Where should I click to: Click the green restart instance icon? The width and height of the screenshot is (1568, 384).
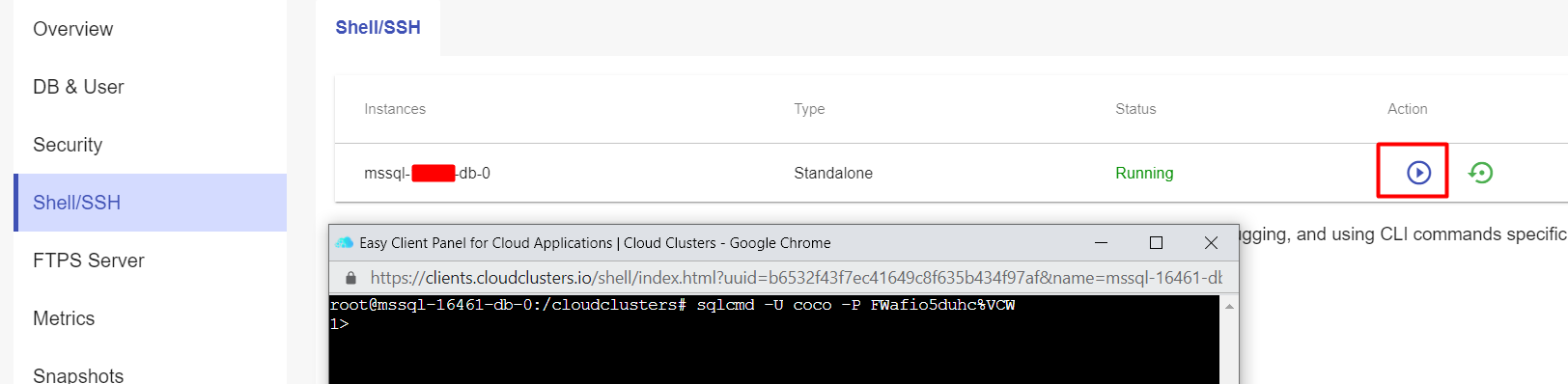coord(1480,173)
